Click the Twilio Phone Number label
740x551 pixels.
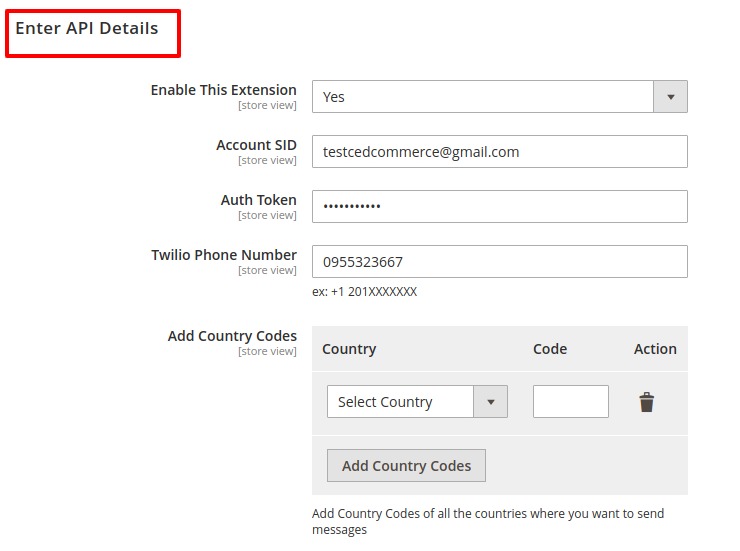tap(224, 255)
